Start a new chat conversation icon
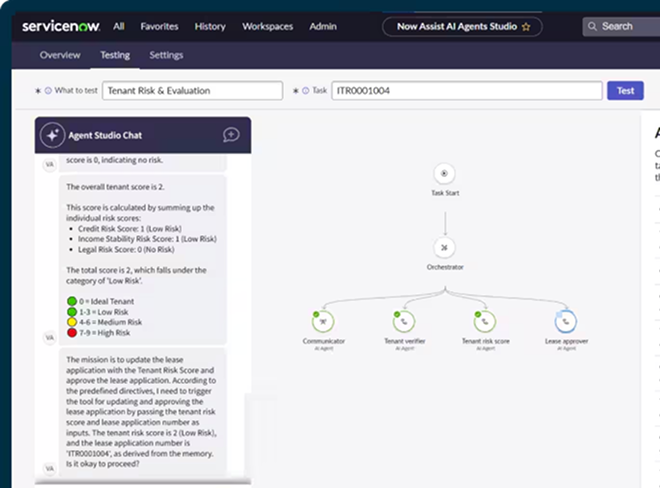660x488 pixels. tap(231, 135)
